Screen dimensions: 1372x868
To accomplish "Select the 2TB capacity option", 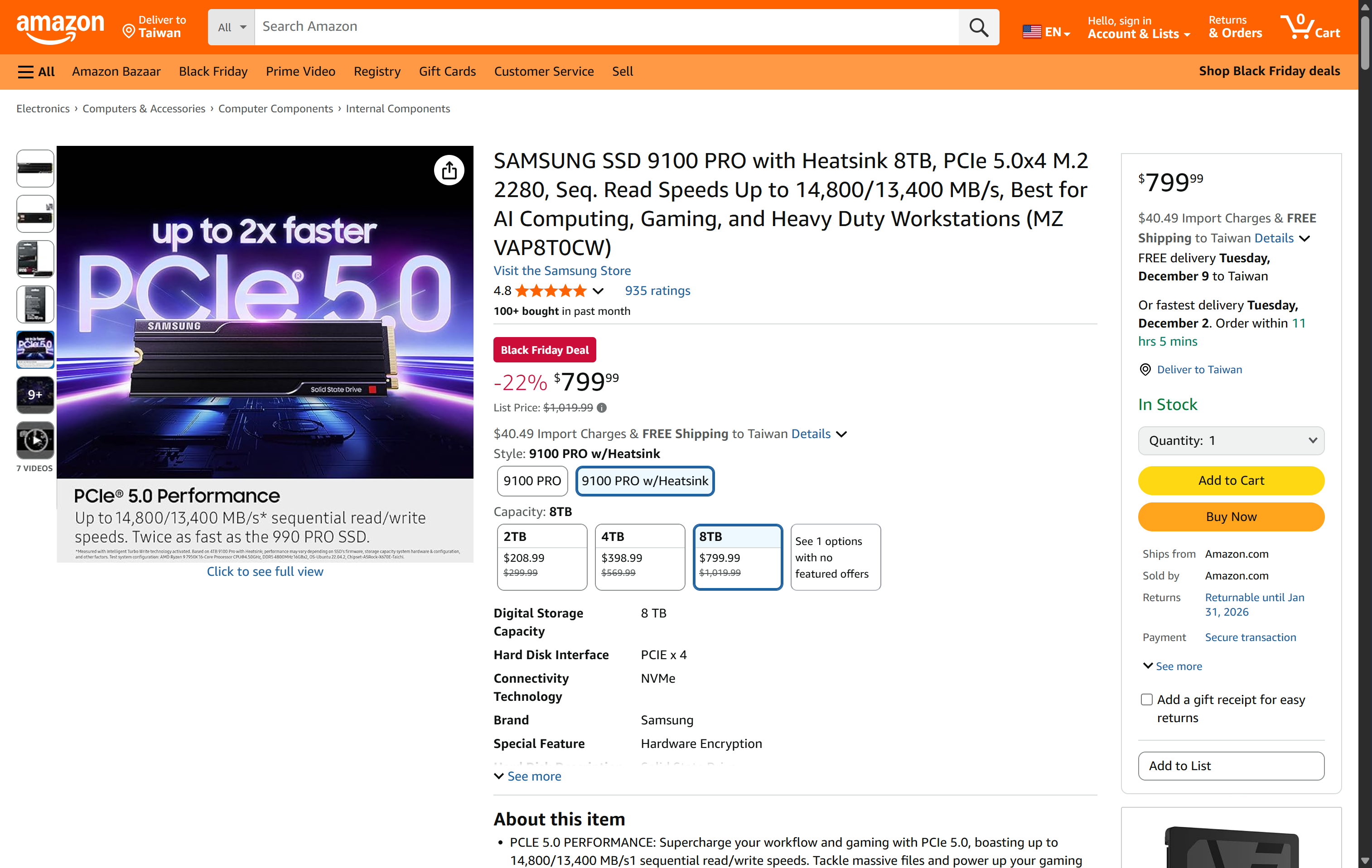I will pos(542,557).
